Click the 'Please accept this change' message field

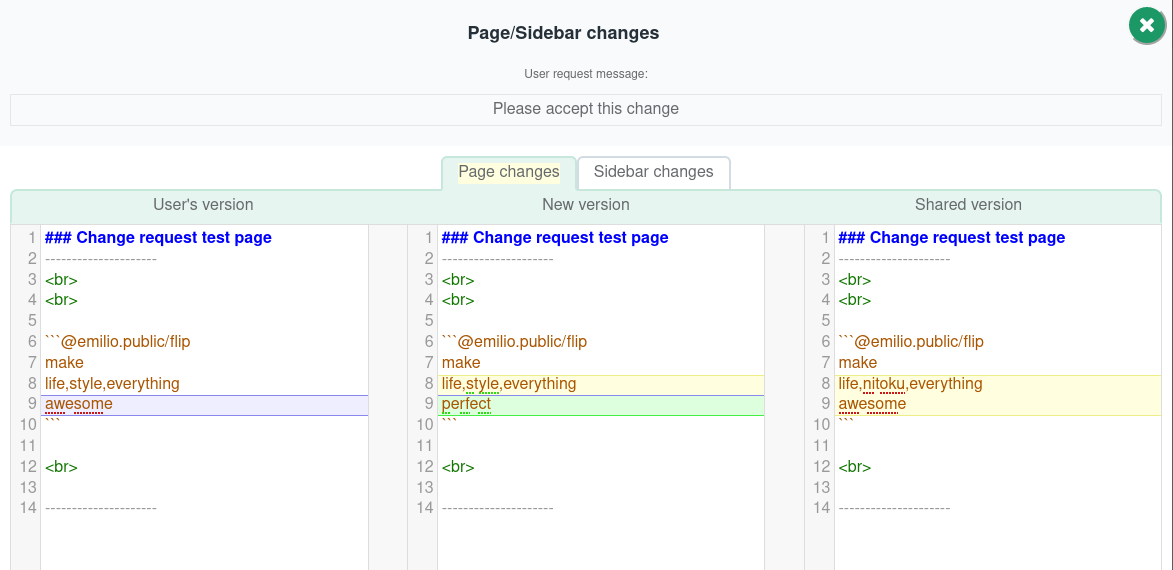[586, 109]
